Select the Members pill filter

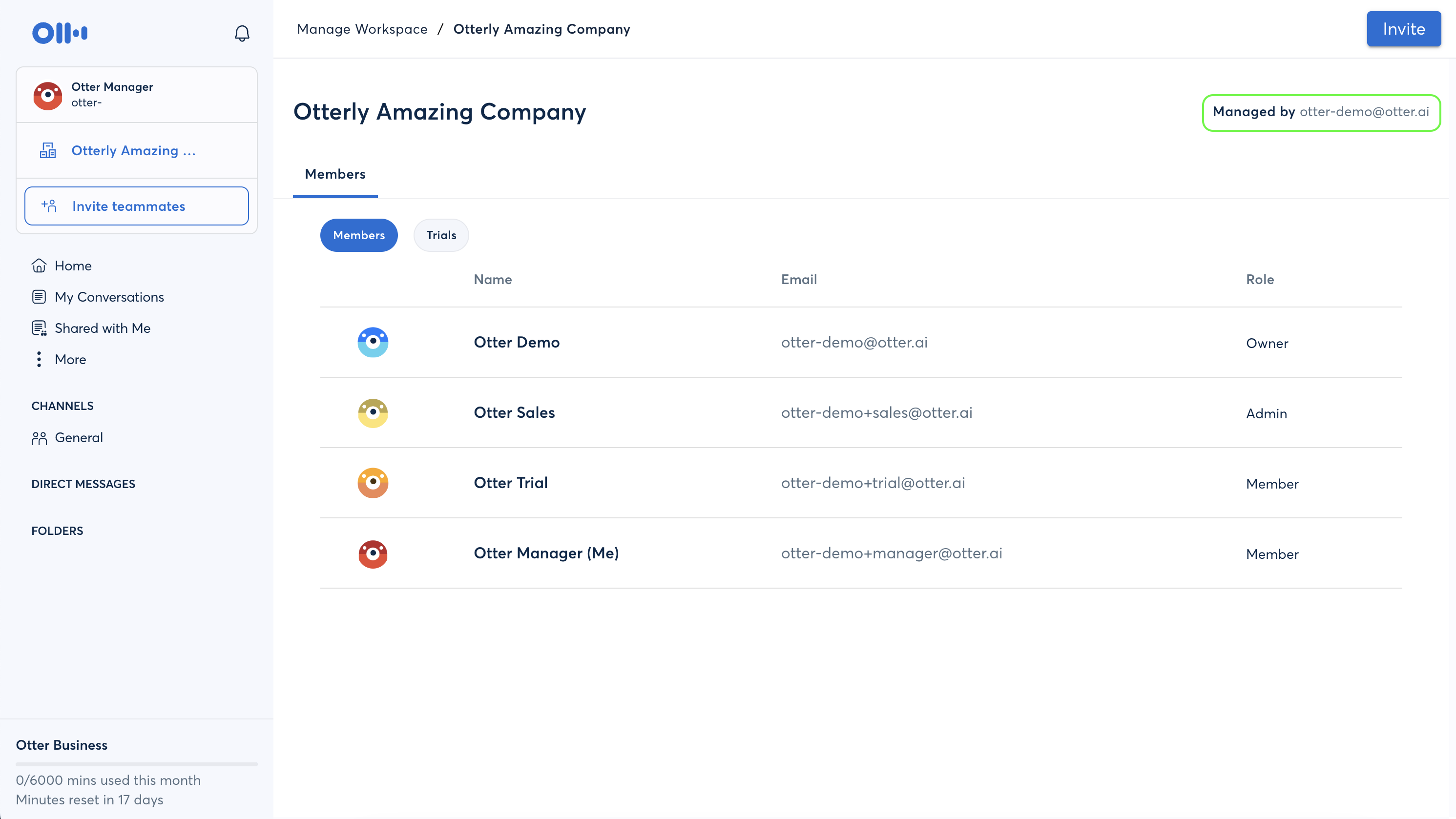coord(359,235)
